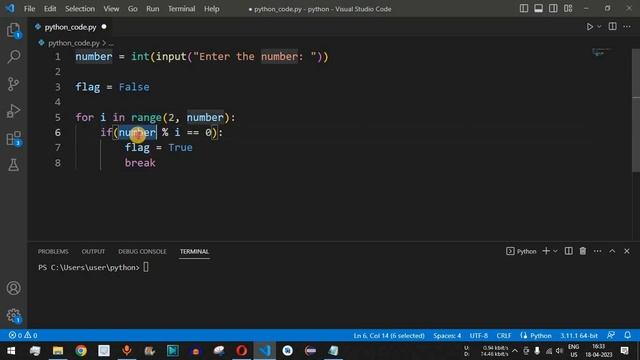Select the python_code.py editor tab

[x=70, y=27]
